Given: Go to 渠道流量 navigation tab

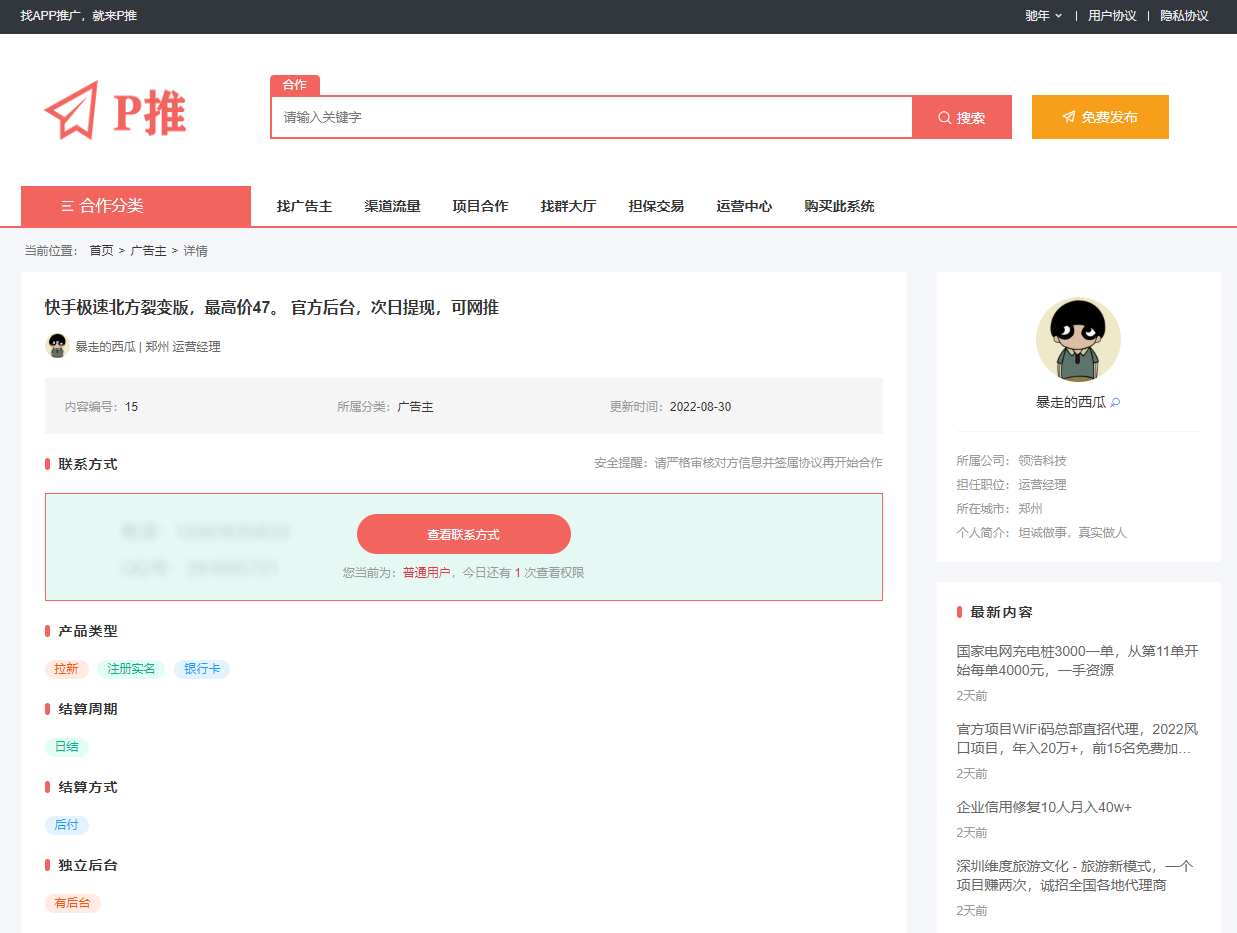Looking at the screenshot, I should (392, 206).
